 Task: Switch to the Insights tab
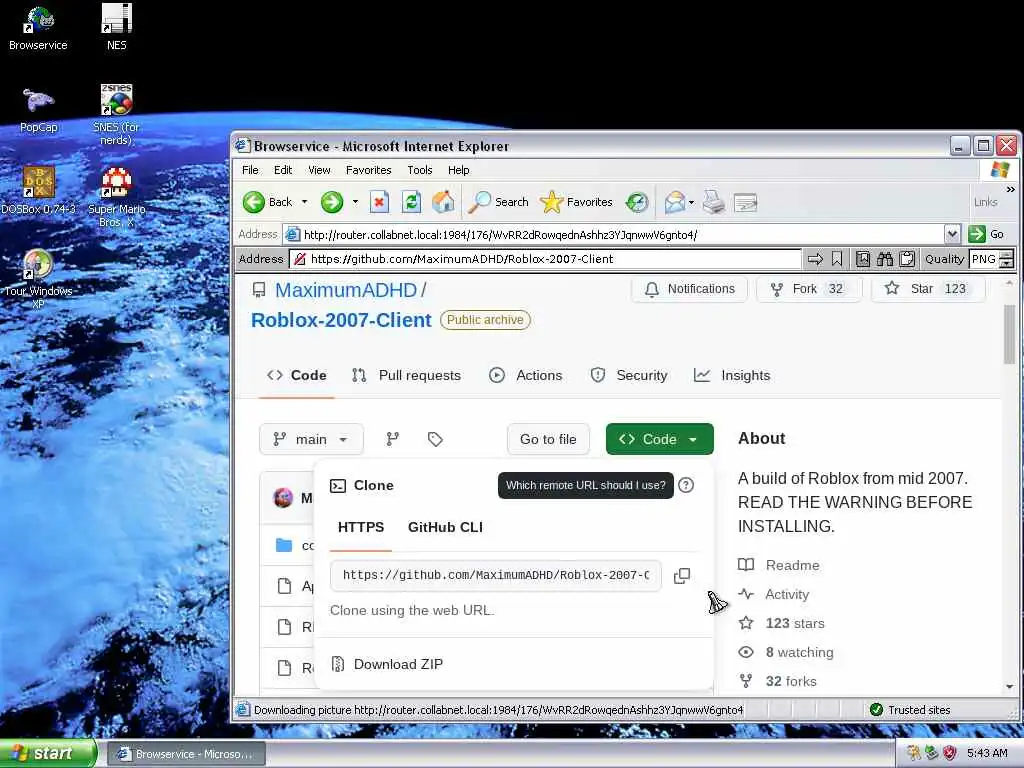click(732, 376)
